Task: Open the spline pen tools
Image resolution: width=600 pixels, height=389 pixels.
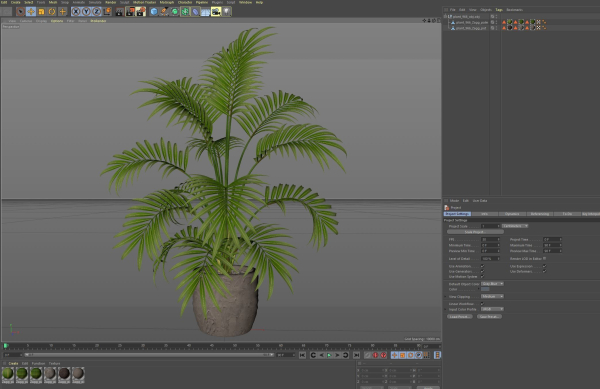Action: click(x=164, y=12)
